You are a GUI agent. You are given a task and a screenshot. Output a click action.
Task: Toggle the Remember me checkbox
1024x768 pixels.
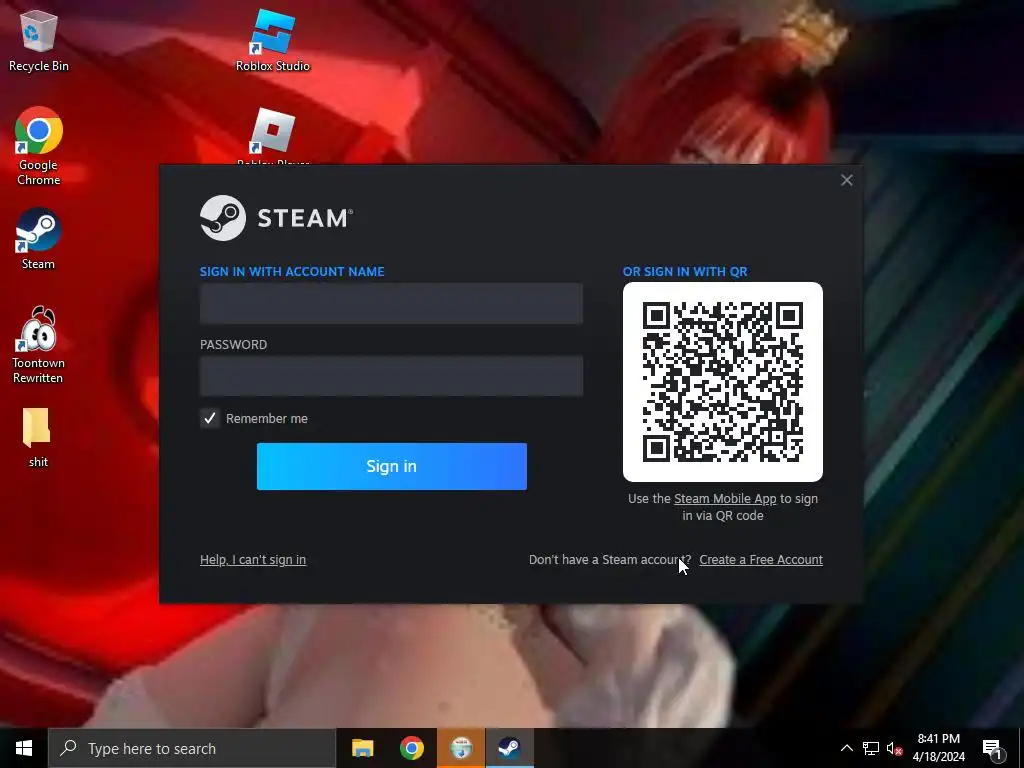pos(210,419)
